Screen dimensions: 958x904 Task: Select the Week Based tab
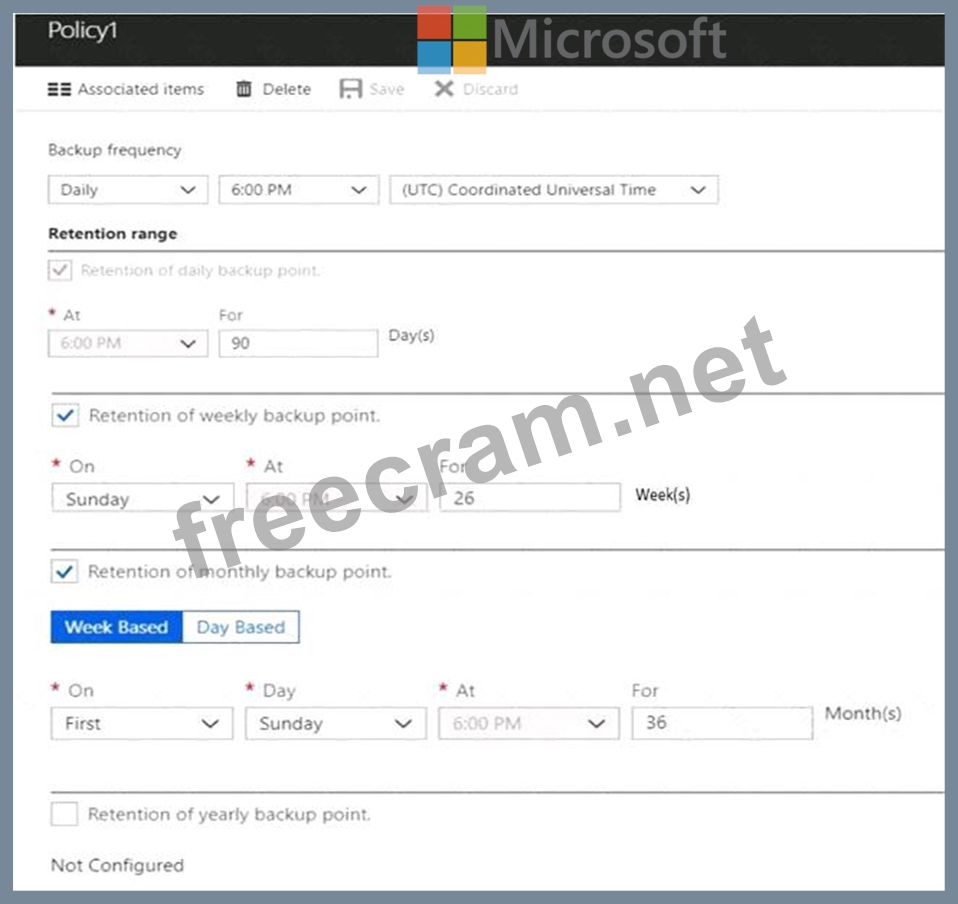(x=116, y=627)
